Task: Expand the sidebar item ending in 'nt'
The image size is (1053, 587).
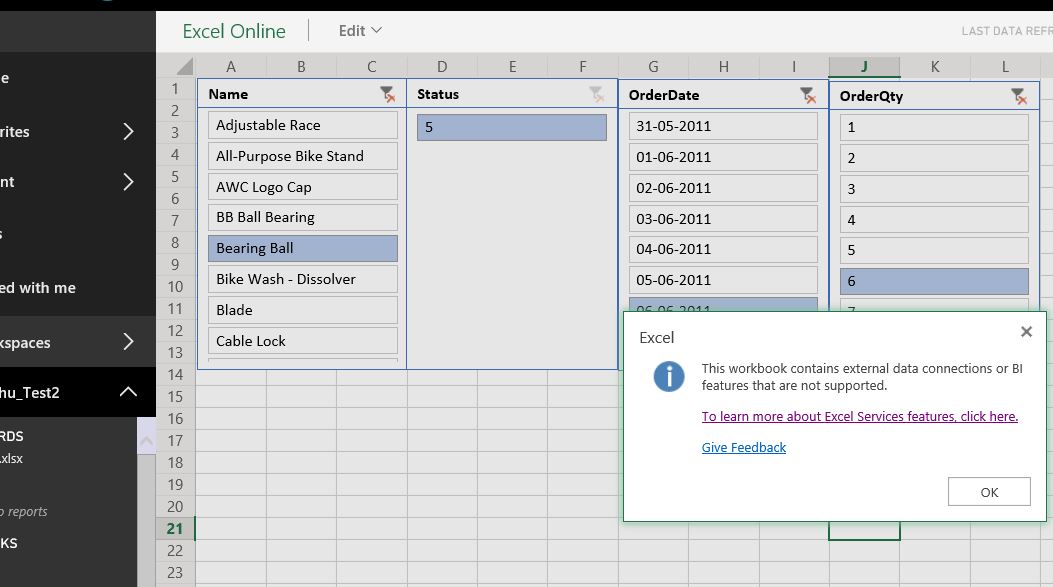Action: click(x=128, y=181)
